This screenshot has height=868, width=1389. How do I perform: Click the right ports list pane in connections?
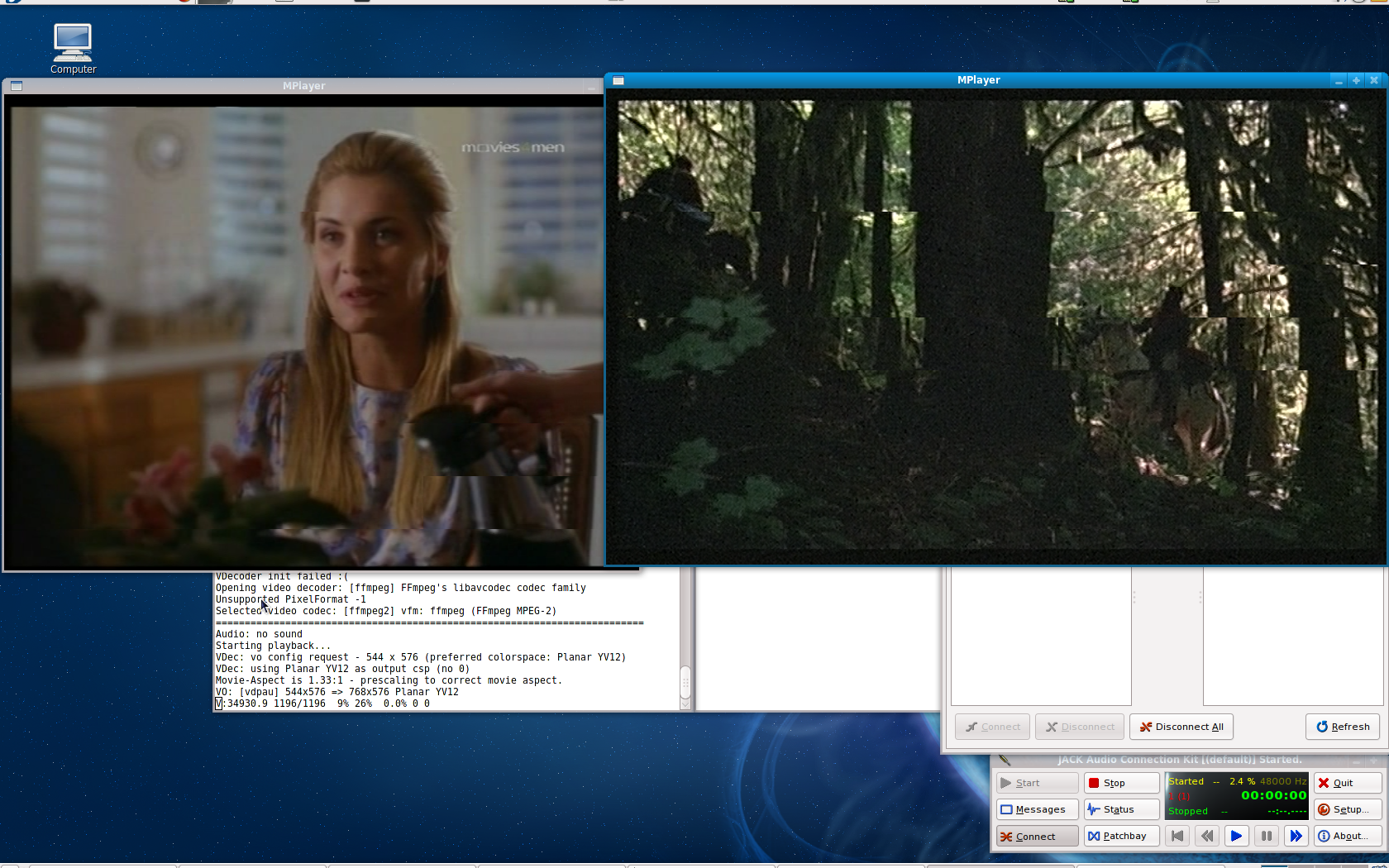pos(1293,637)
